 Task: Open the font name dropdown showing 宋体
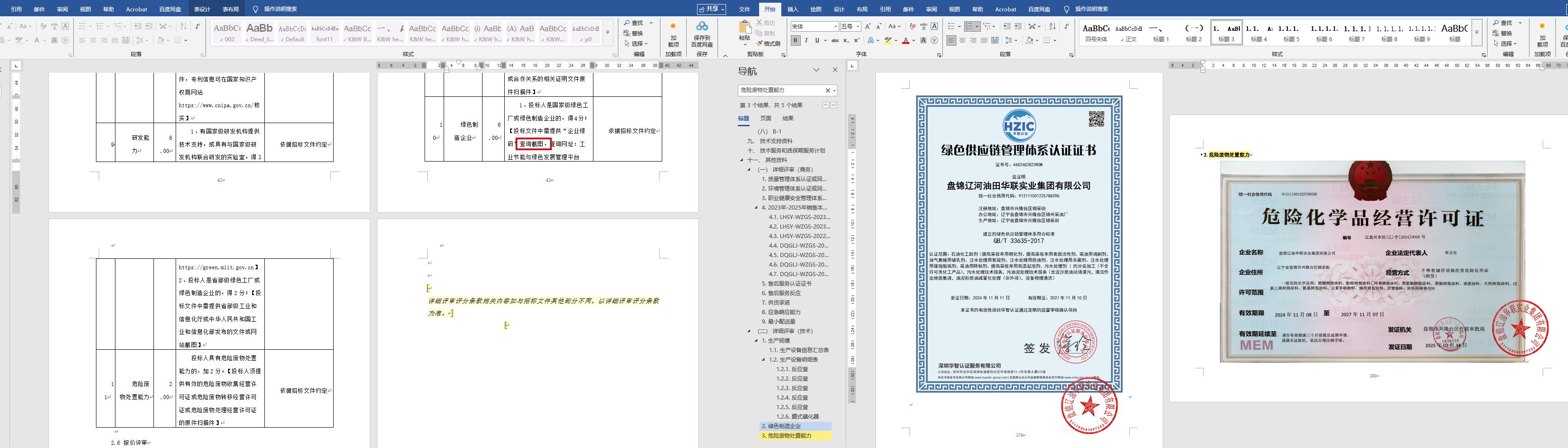click(x=835, y=27)
